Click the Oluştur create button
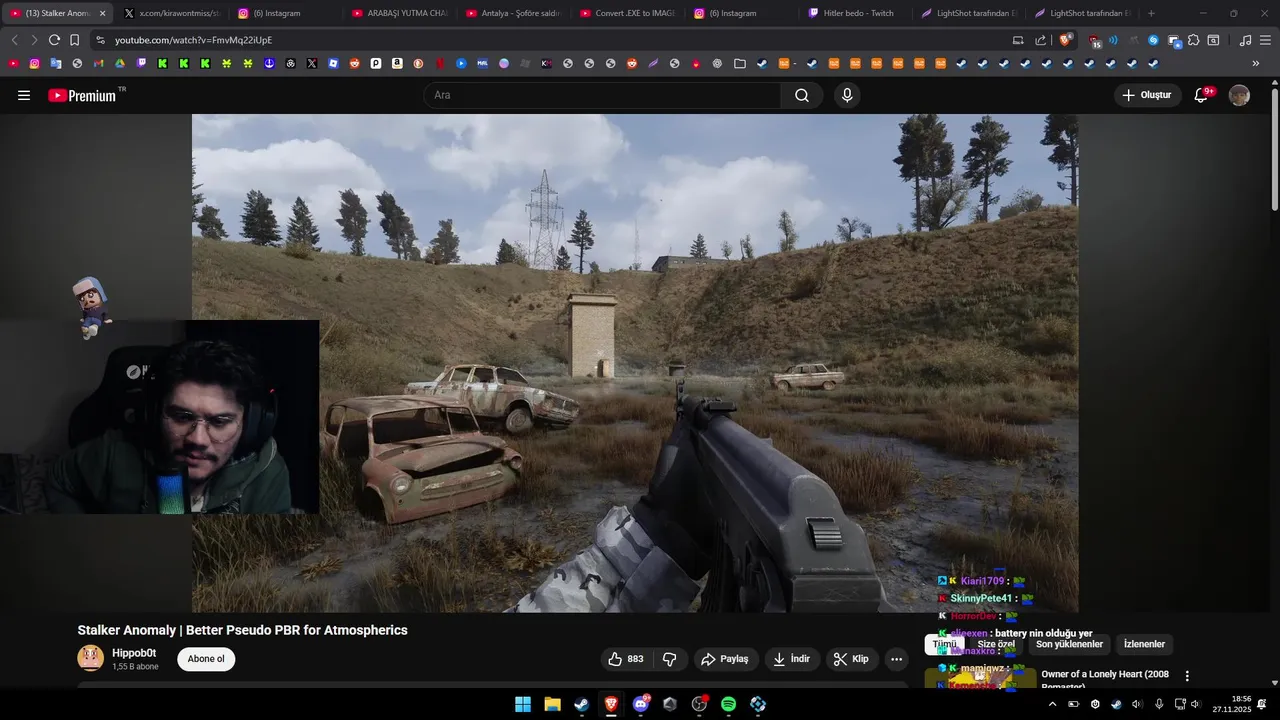The height and width of the screenshot is (720, 1280). coord(1147,95)
